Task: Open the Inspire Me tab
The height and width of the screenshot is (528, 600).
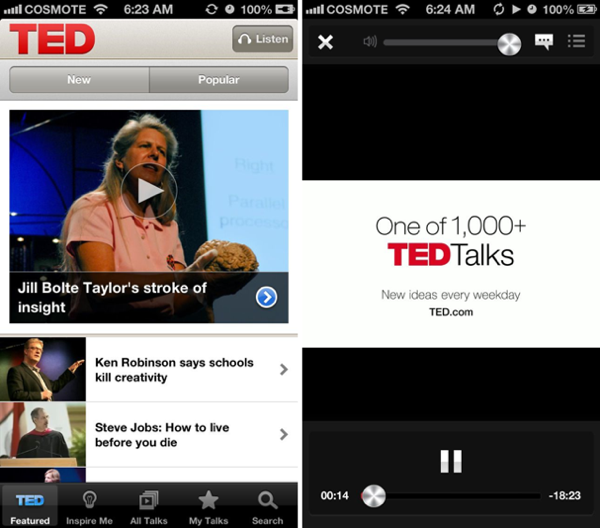Action: pyautogui.click(x=89, y=506)
